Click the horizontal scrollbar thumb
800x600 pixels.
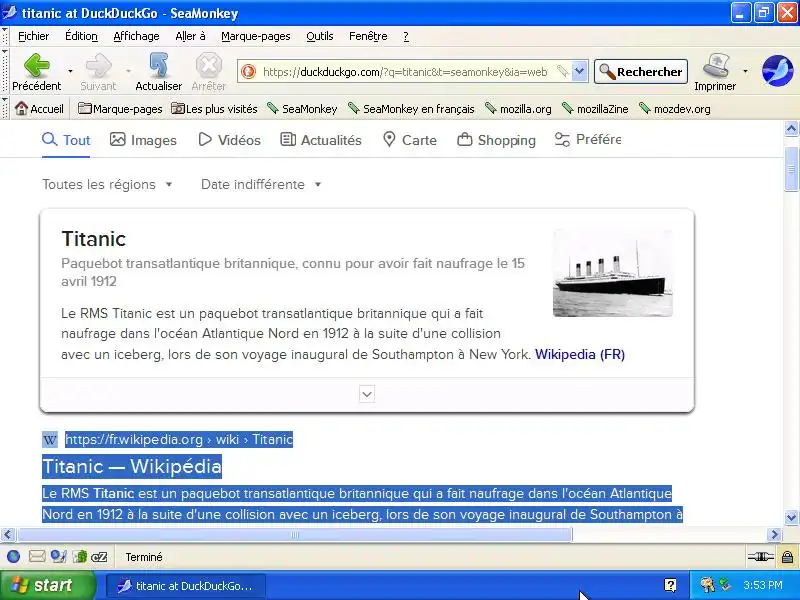(x=295, y=535)
